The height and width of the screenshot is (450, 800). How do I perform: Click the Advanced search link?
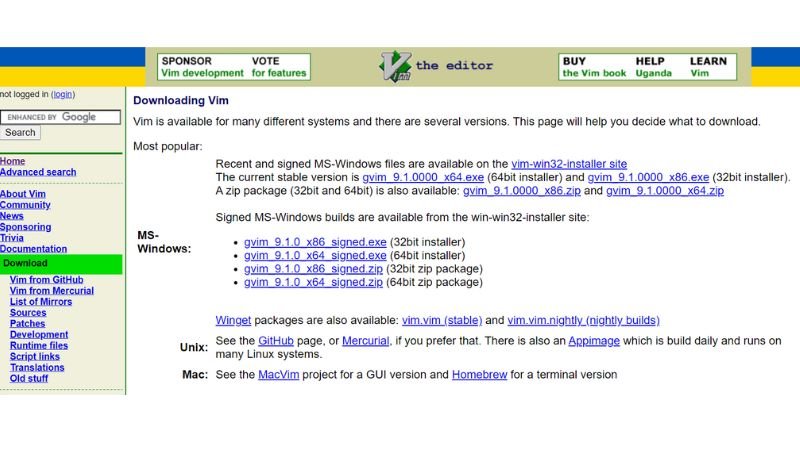click(x=38, y=172)
